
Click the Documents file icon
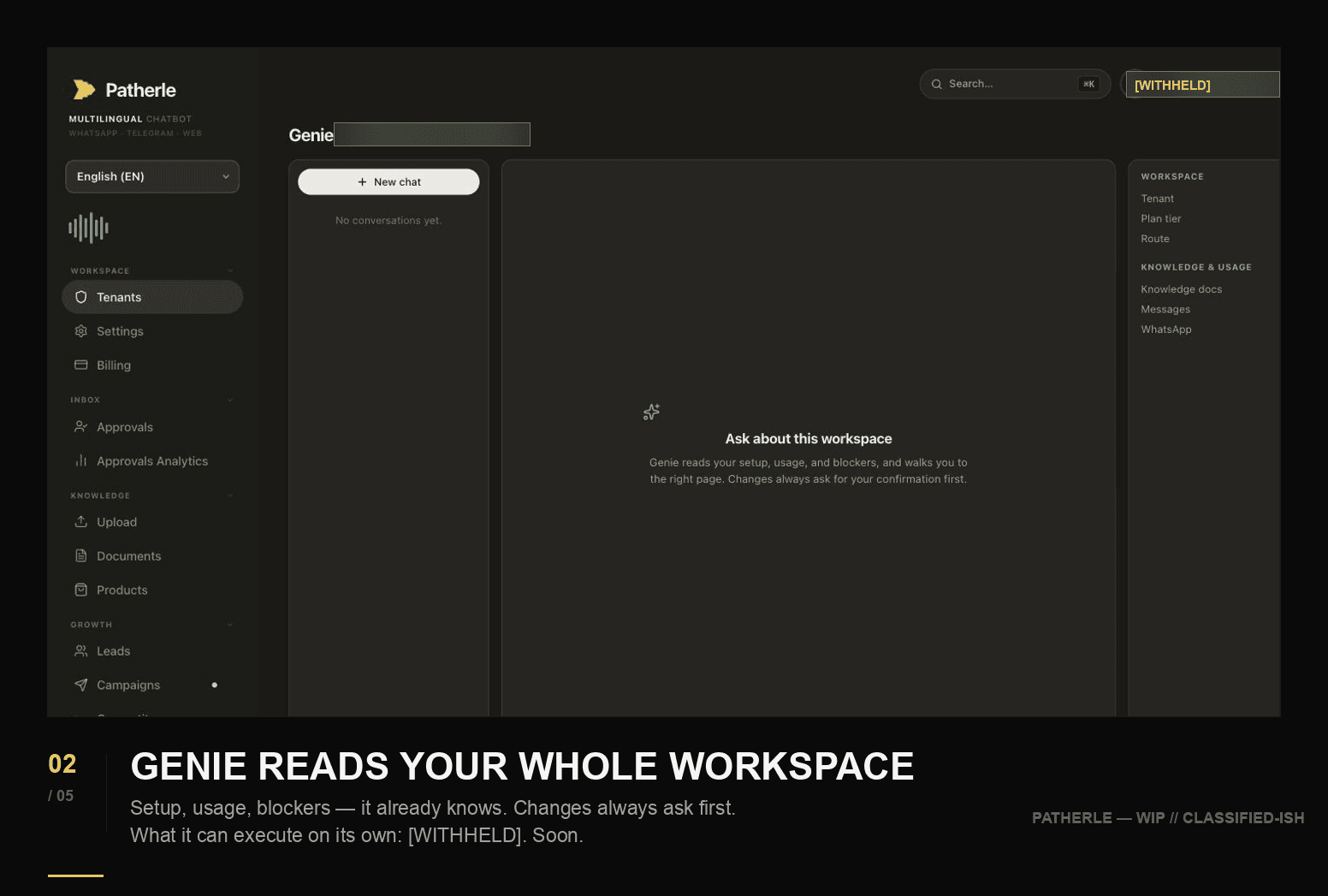coord(81,555)
